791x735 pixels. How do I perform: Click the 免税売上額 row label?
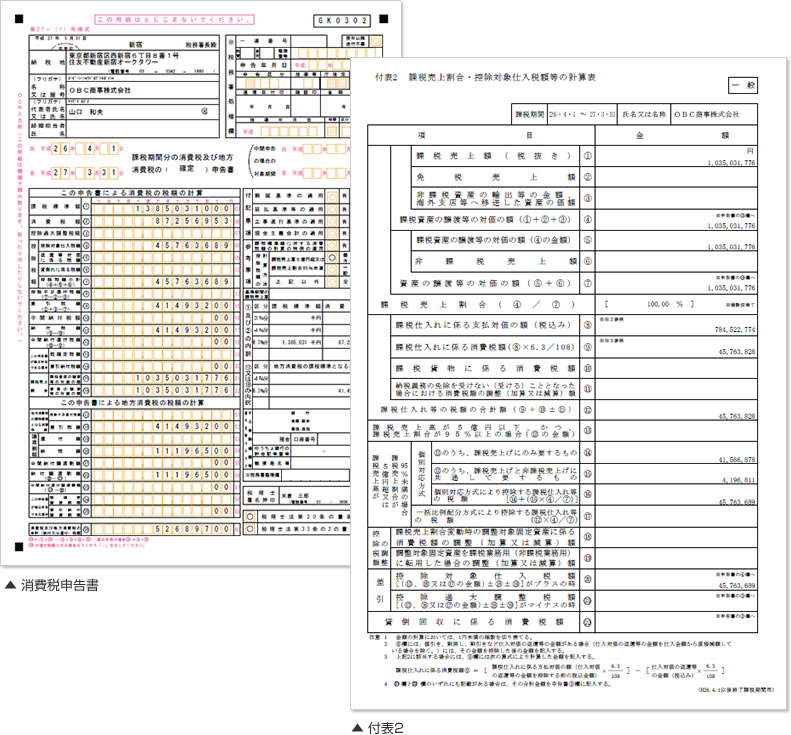[495, 177]
